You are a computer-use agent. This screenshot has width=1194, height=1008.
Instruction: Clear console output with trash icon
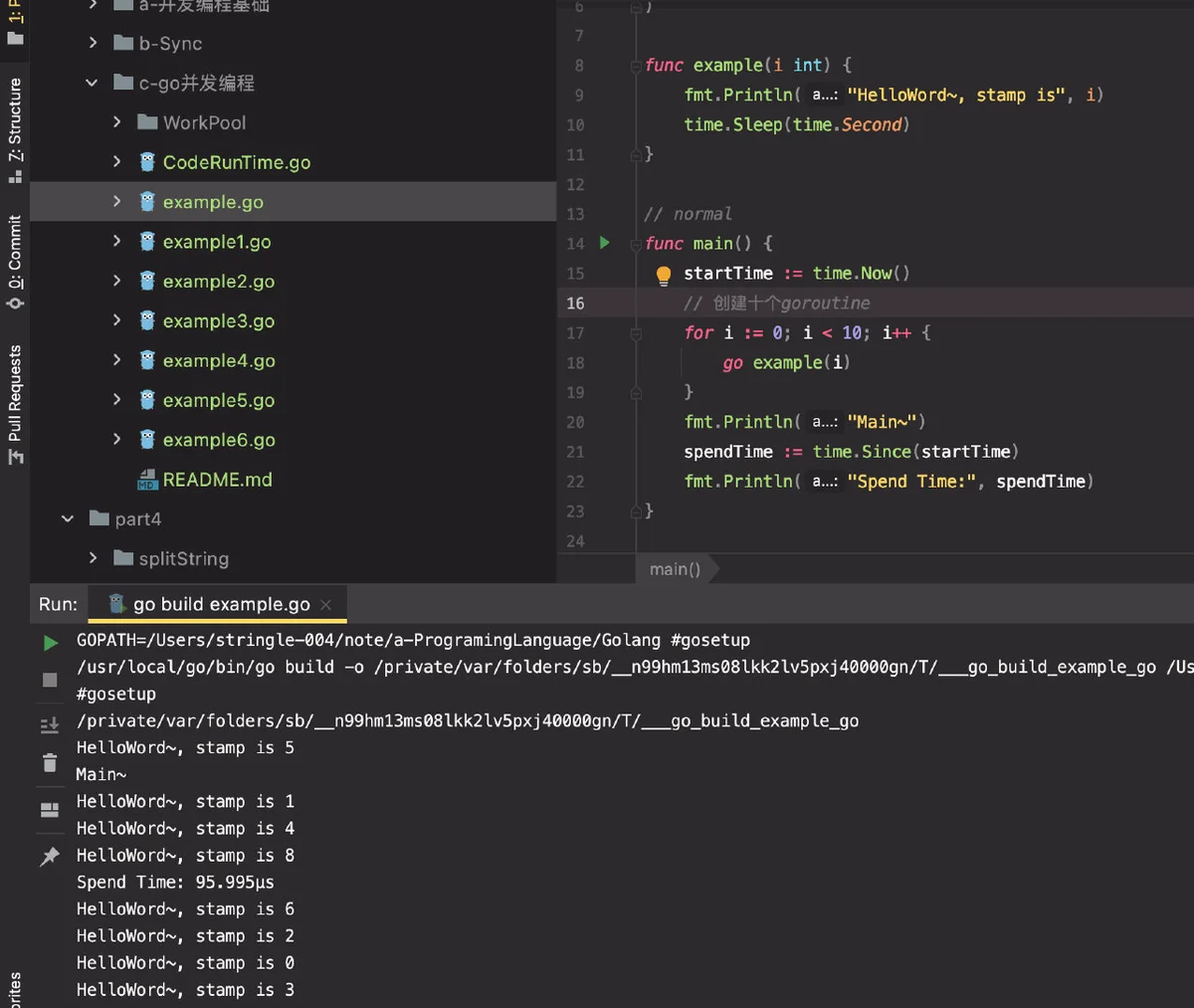click(x=50, y=763)
